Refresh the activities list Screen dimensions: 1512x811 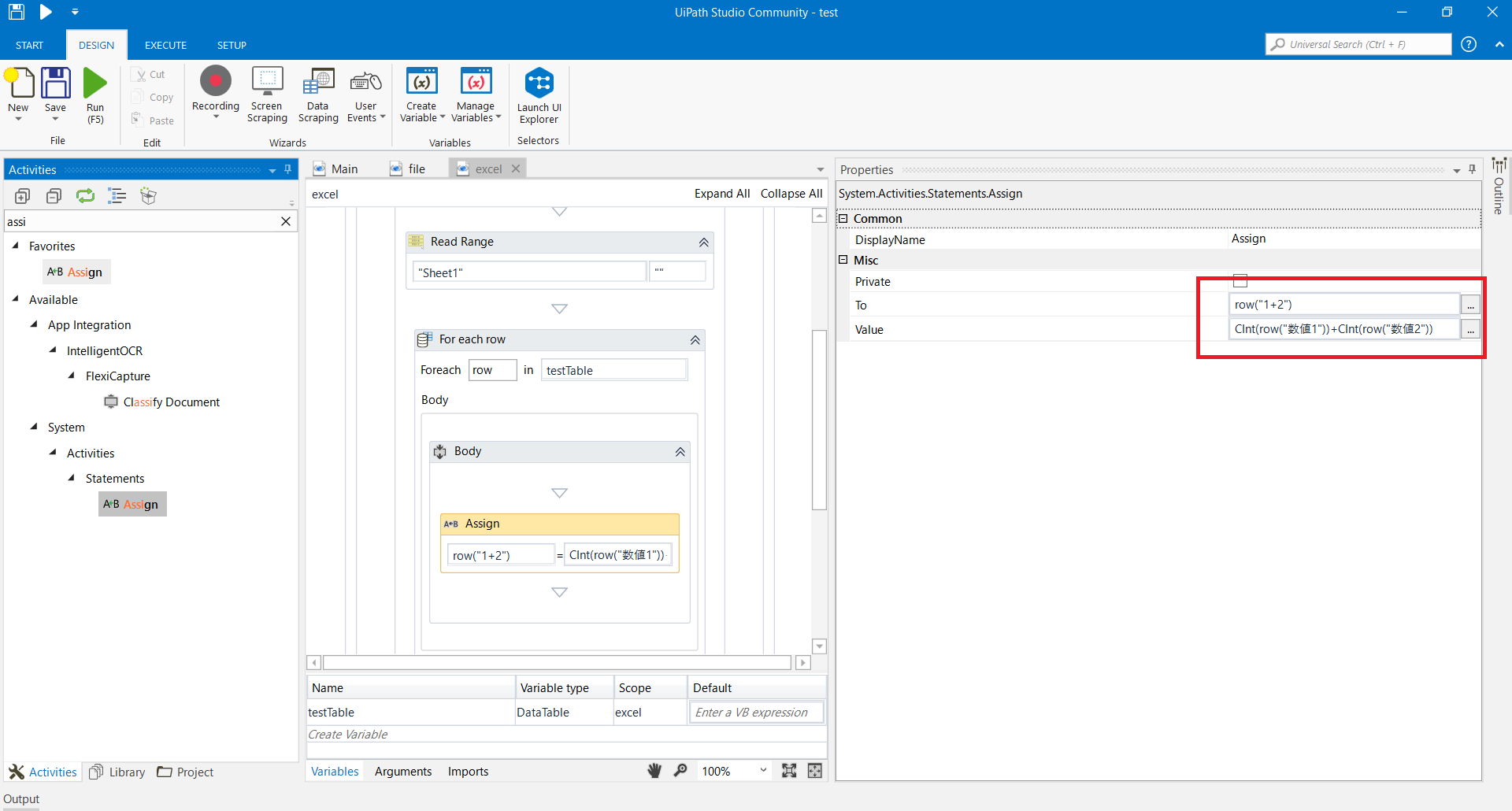[85, 196]
